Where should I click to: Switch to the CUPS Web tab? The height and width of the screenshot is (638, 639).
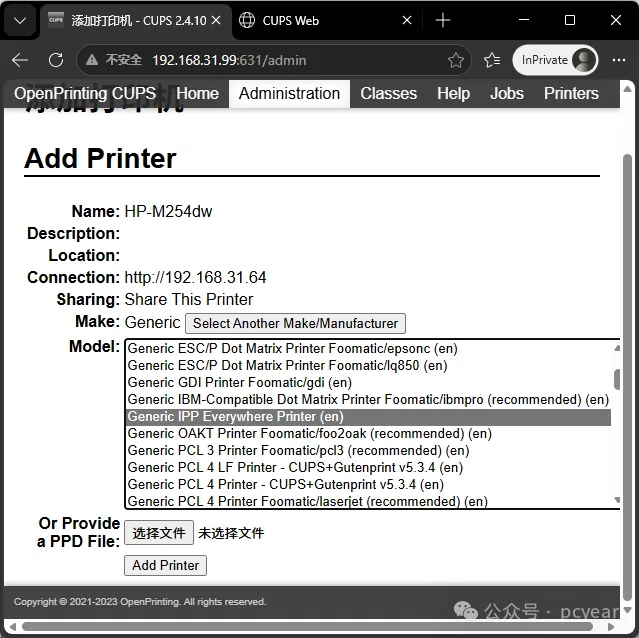(x=325, y=20)
